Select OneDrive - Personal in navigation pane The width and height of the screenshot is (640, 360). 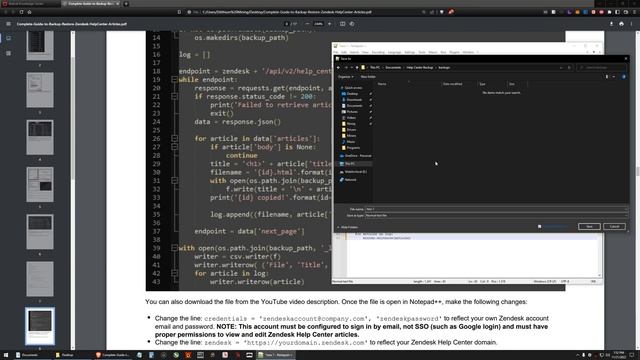tap(356, 156)
